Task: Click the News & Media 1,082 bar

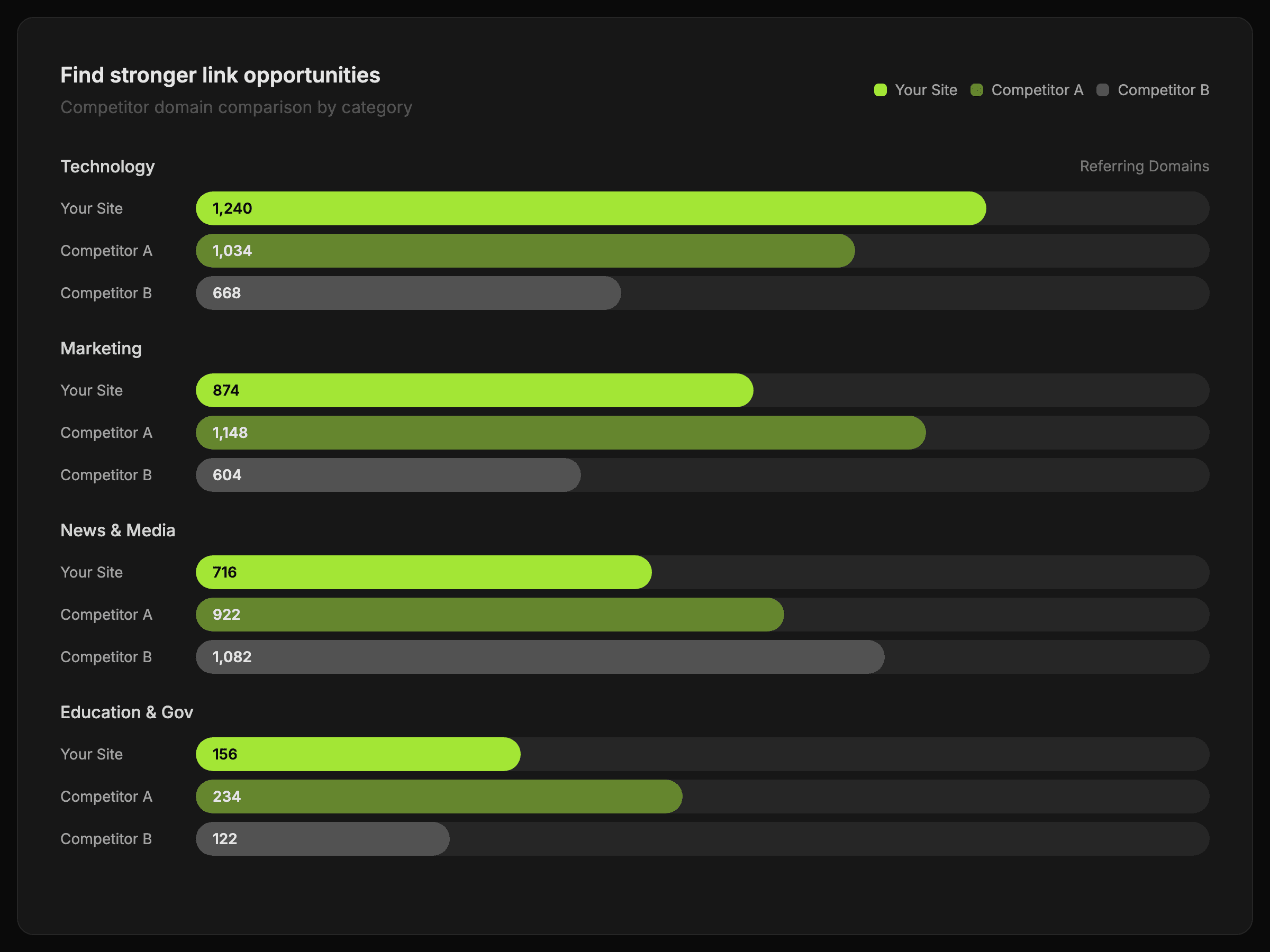Action: point(540,657)
